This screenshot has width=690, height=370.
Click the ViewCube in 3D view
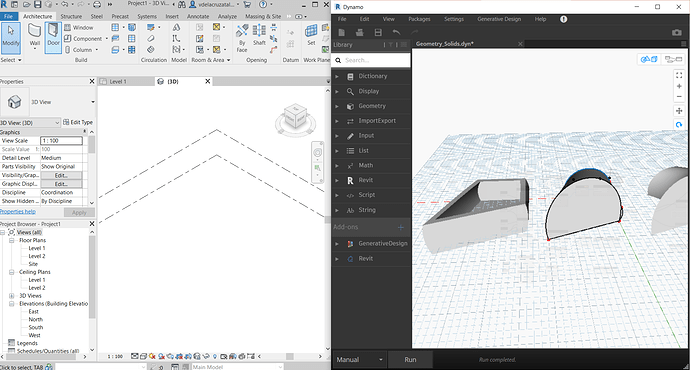tap(296, 118)
